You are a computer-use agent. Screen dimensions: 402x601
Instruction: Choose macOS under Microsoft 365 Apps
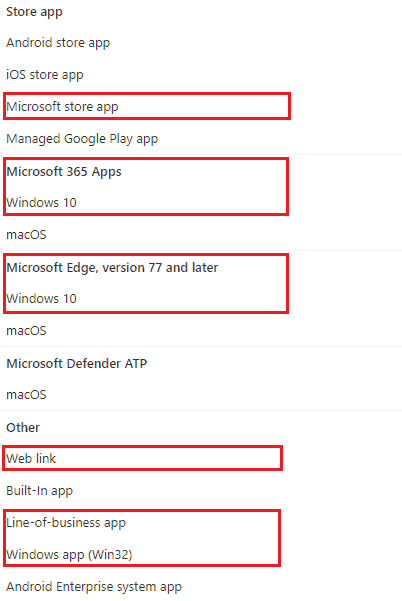point(26,235)
